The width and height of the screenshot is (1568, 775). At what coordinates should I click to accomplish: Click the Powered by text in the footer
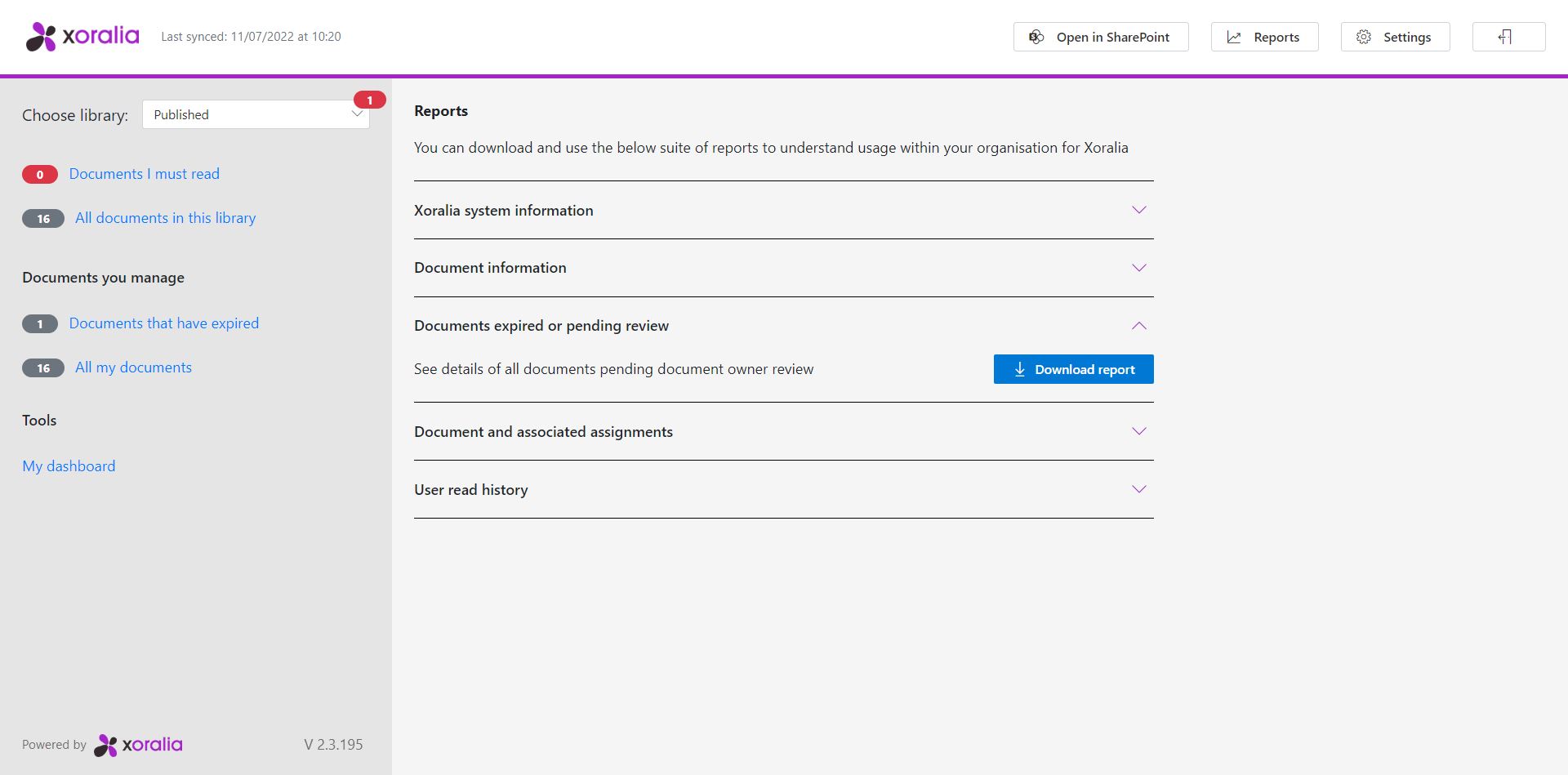click(54, 745)
